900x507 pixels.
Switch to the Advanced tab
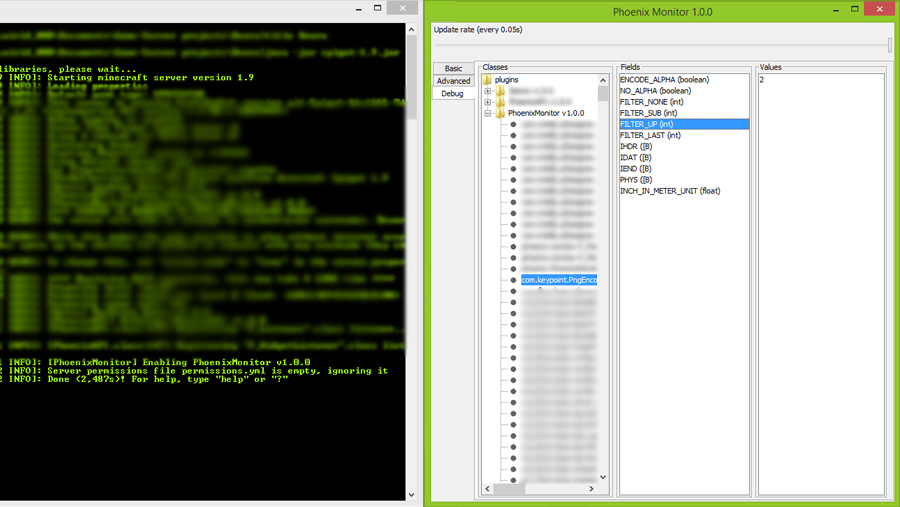point(453,81)
